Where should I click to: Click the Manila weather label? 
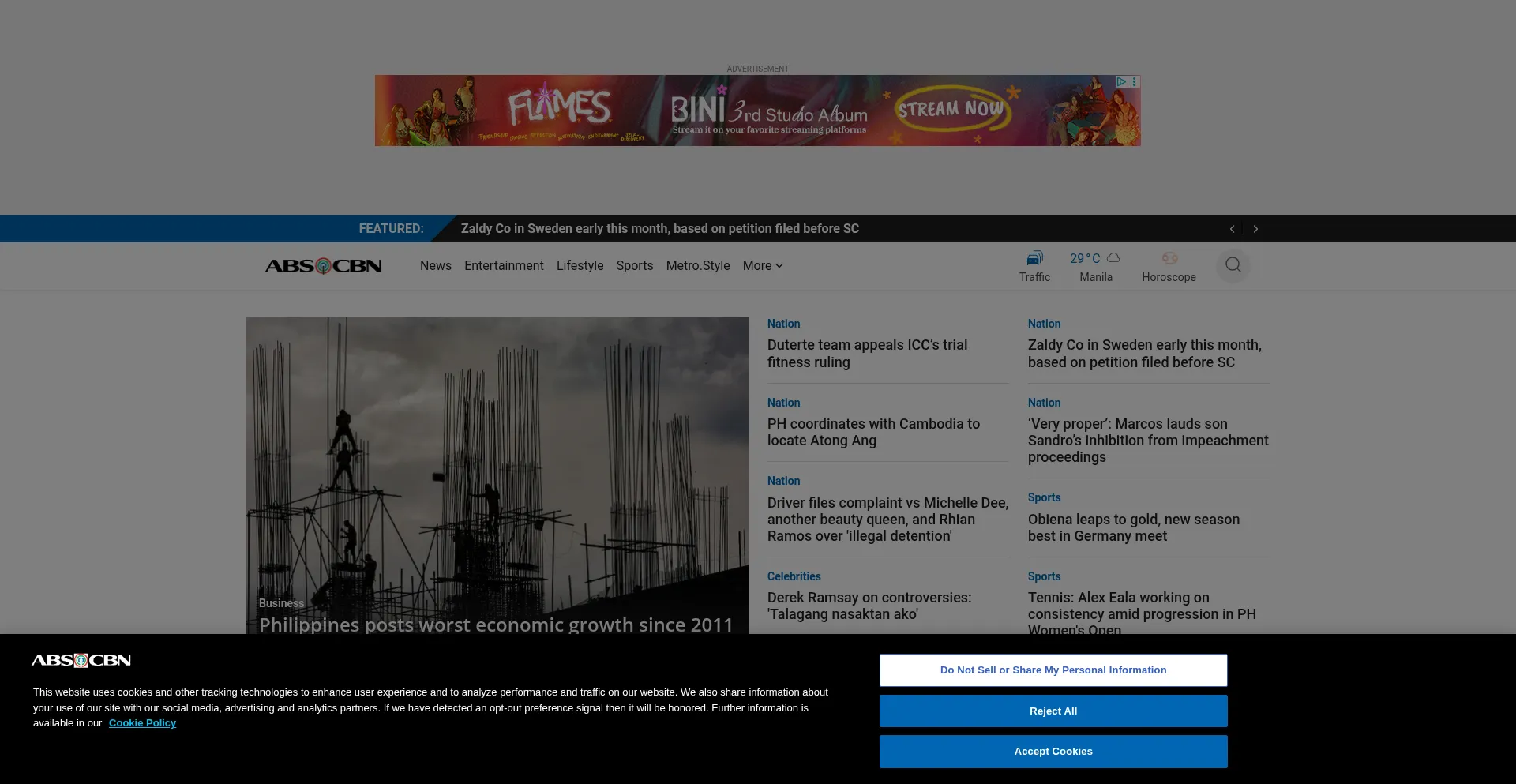coord(1096,277)
